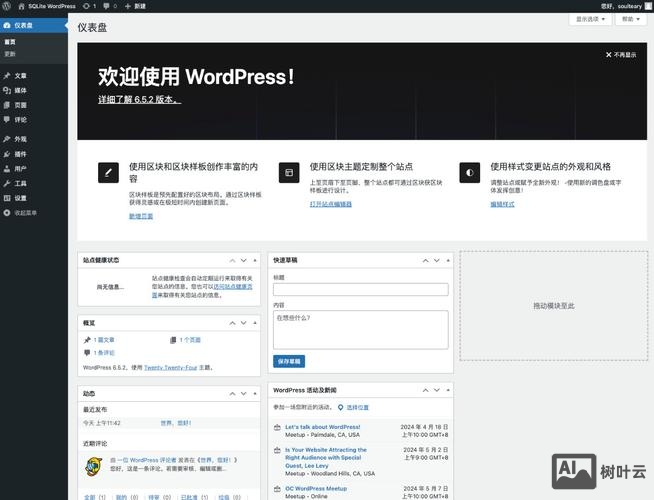
Task: Click the comment icon beside 1条评论
Action: coord(87,353)
